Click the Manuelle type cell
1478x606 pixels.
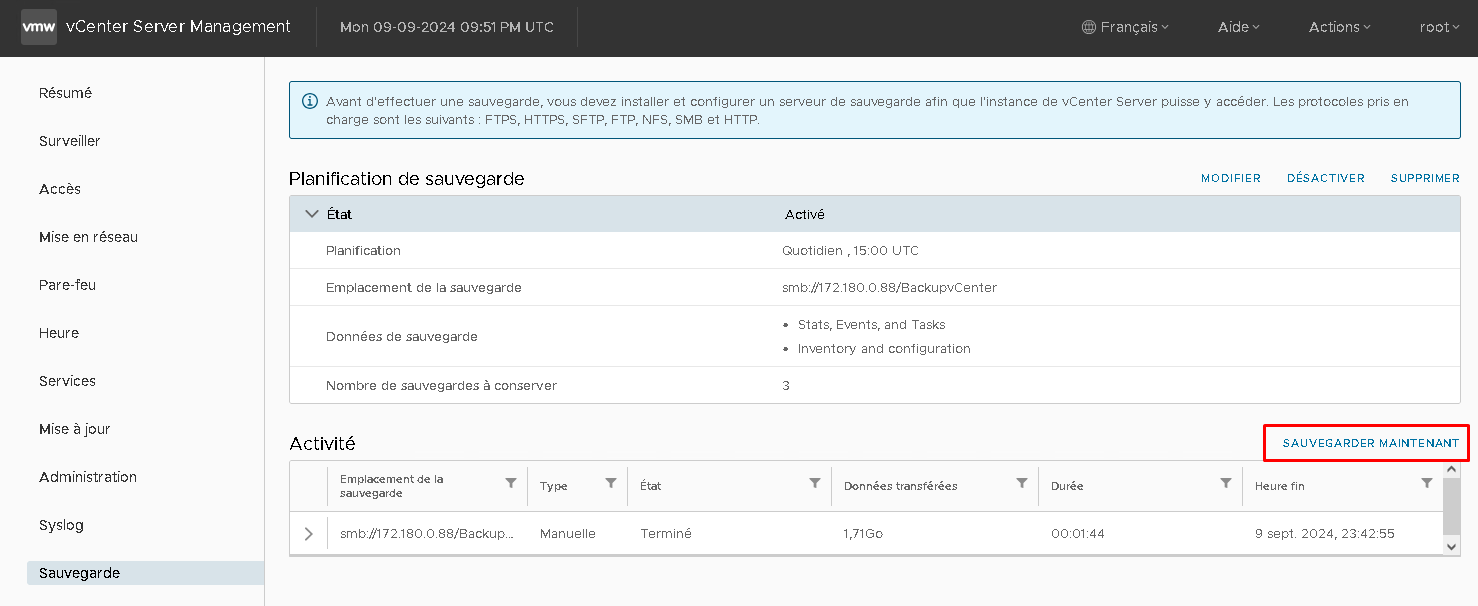568,534
